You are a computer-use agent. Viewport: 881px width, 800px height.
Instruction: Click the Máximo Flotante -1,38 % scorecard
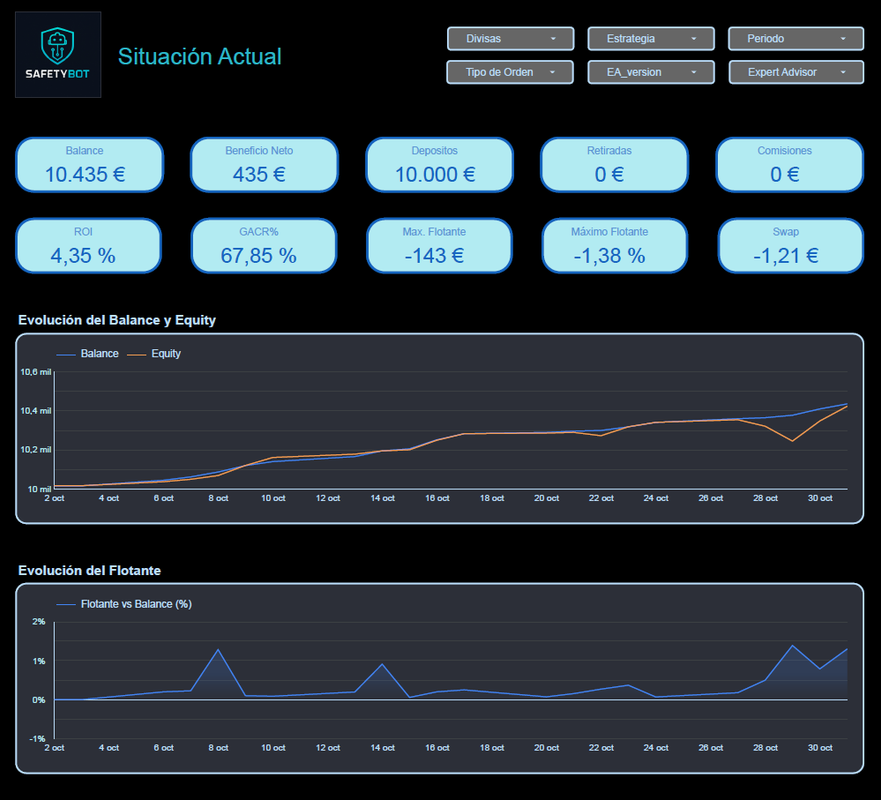pyautogui.click(x=614, y=246)
